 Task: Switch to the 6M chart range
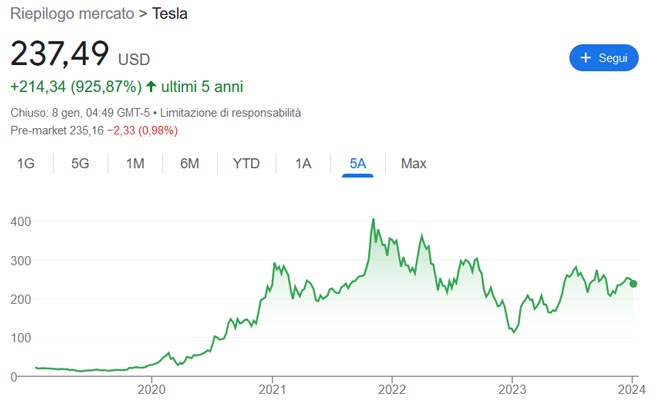[x=189, y=163]
